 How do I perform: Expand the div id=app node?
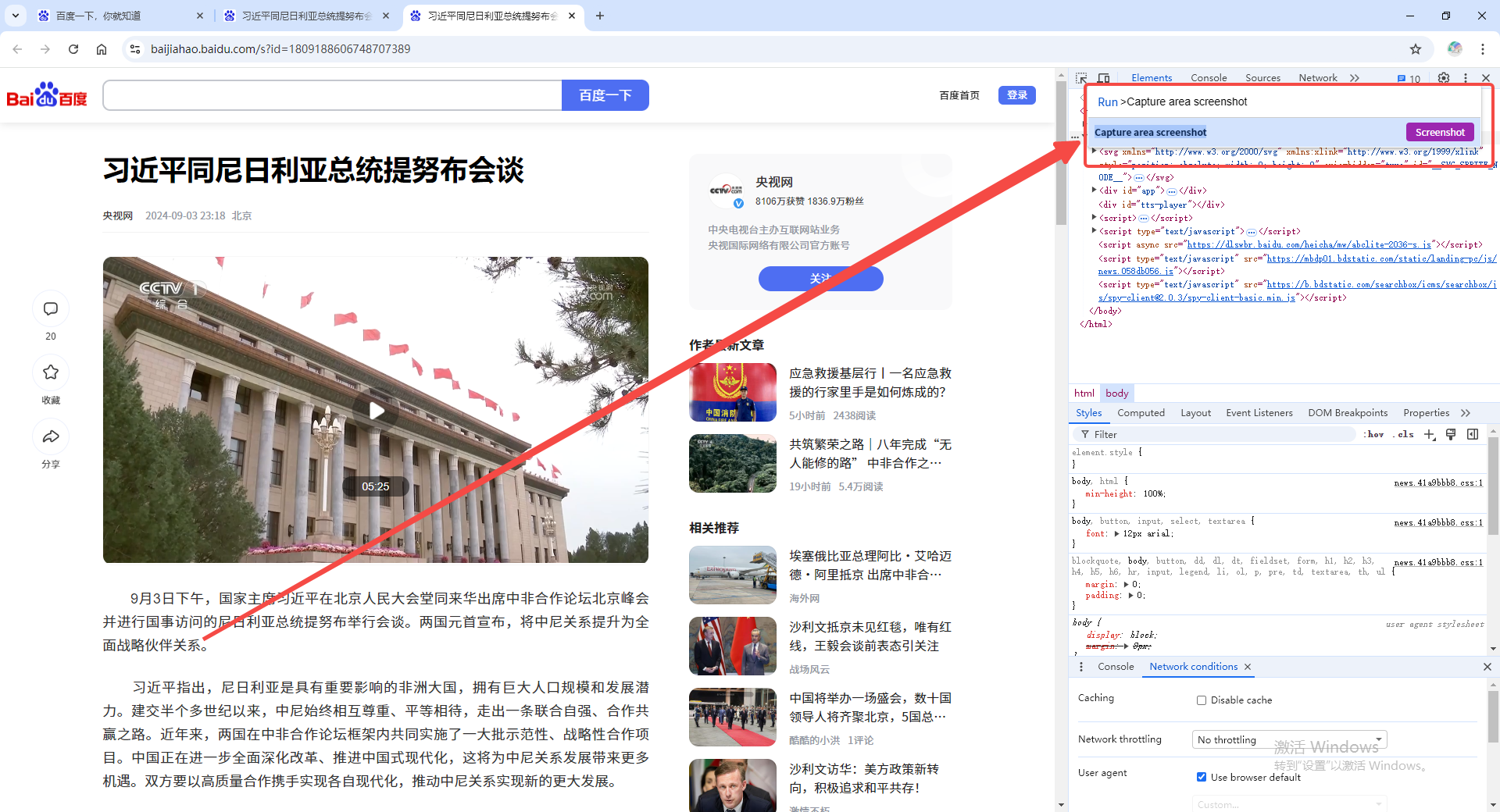click(1094, 190)
